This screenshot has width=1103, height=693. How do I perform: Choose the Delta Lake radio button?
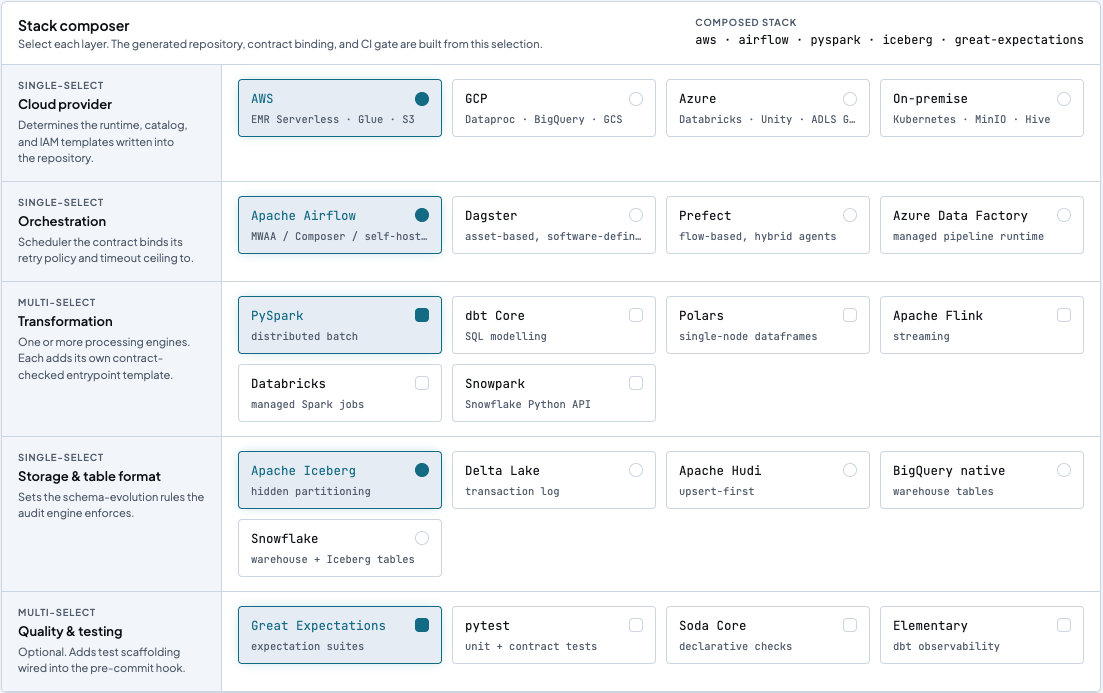636,470
